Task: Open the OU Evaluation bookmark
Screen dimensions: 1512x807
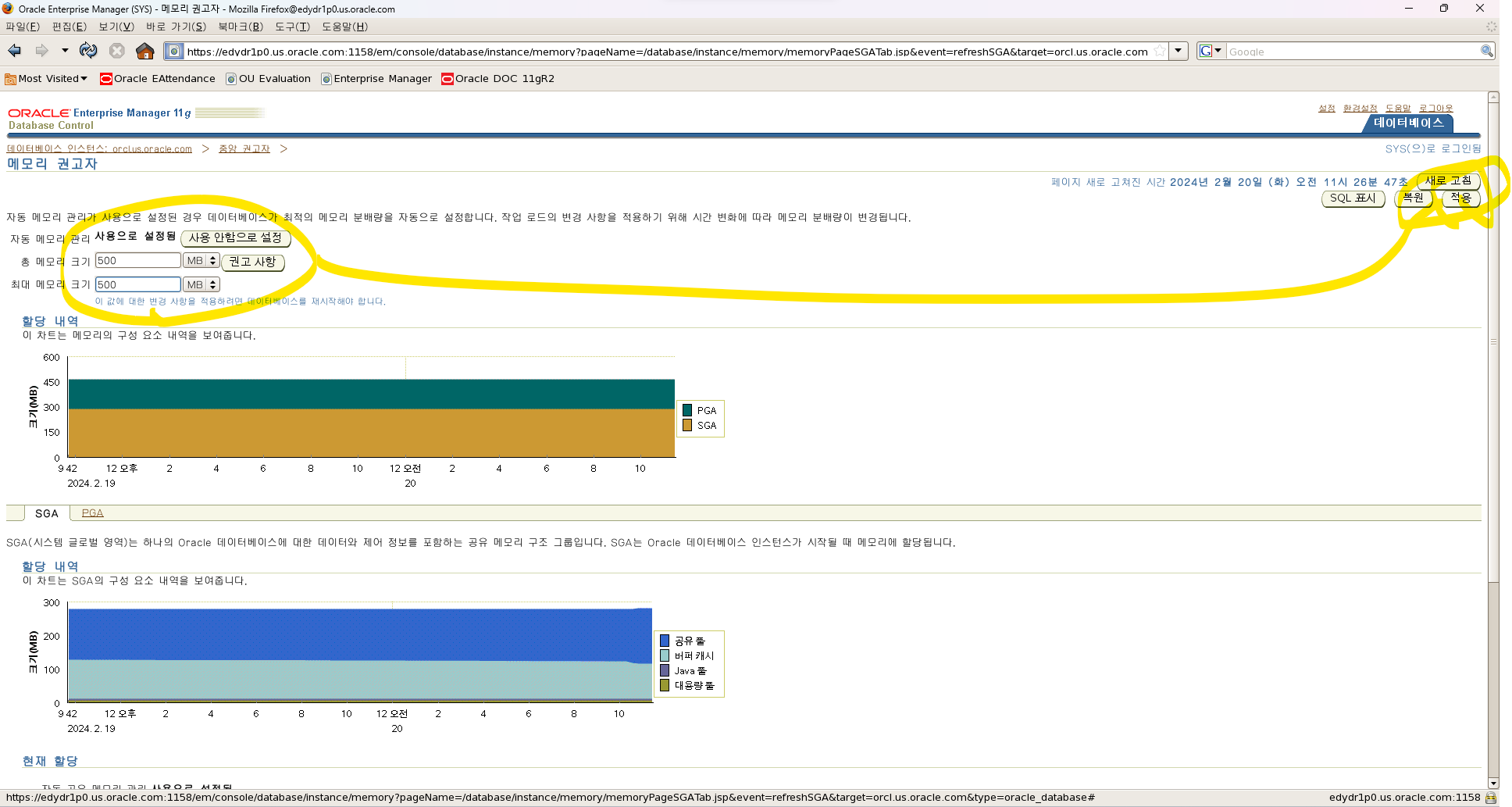Action: (269, 79)
